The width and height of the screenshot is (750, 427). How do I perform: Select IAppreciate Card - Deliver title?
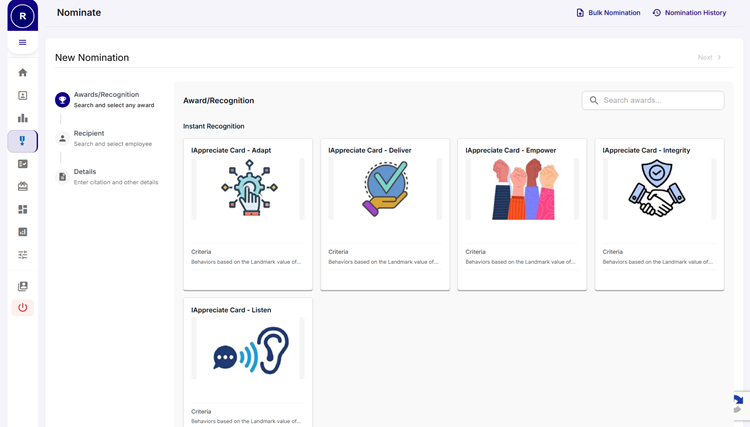point(370,150)
